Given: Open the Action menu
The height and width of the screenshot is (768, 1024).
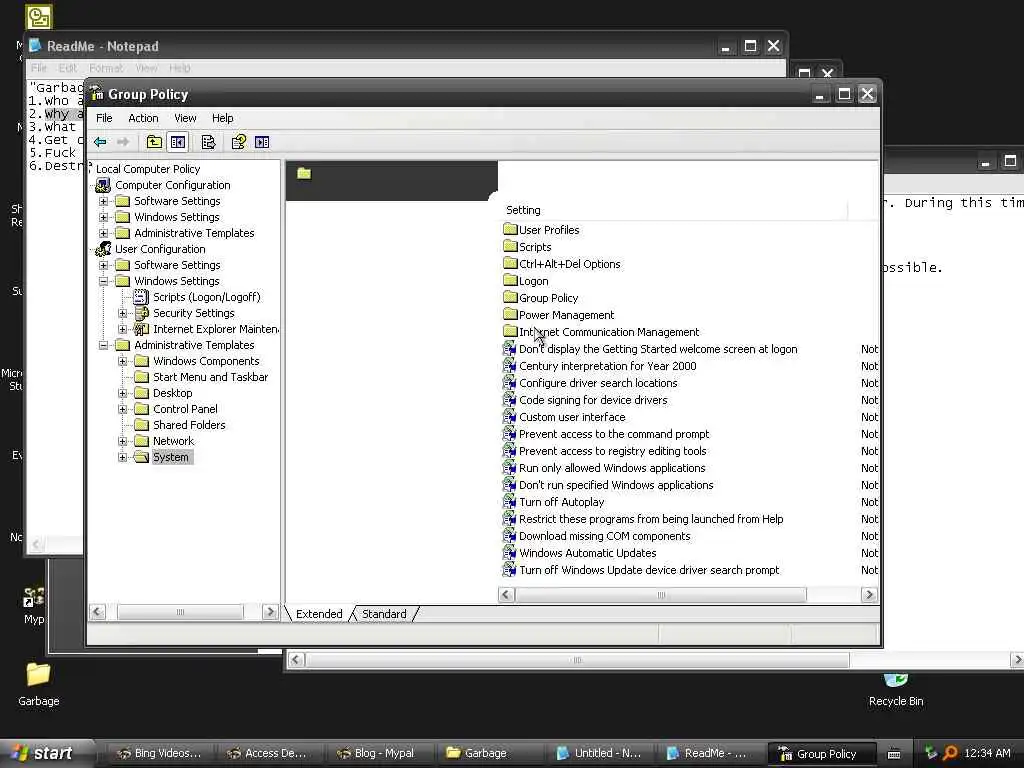Looking at the screenshot, I should pyautogui.click(x=143, y=118).
